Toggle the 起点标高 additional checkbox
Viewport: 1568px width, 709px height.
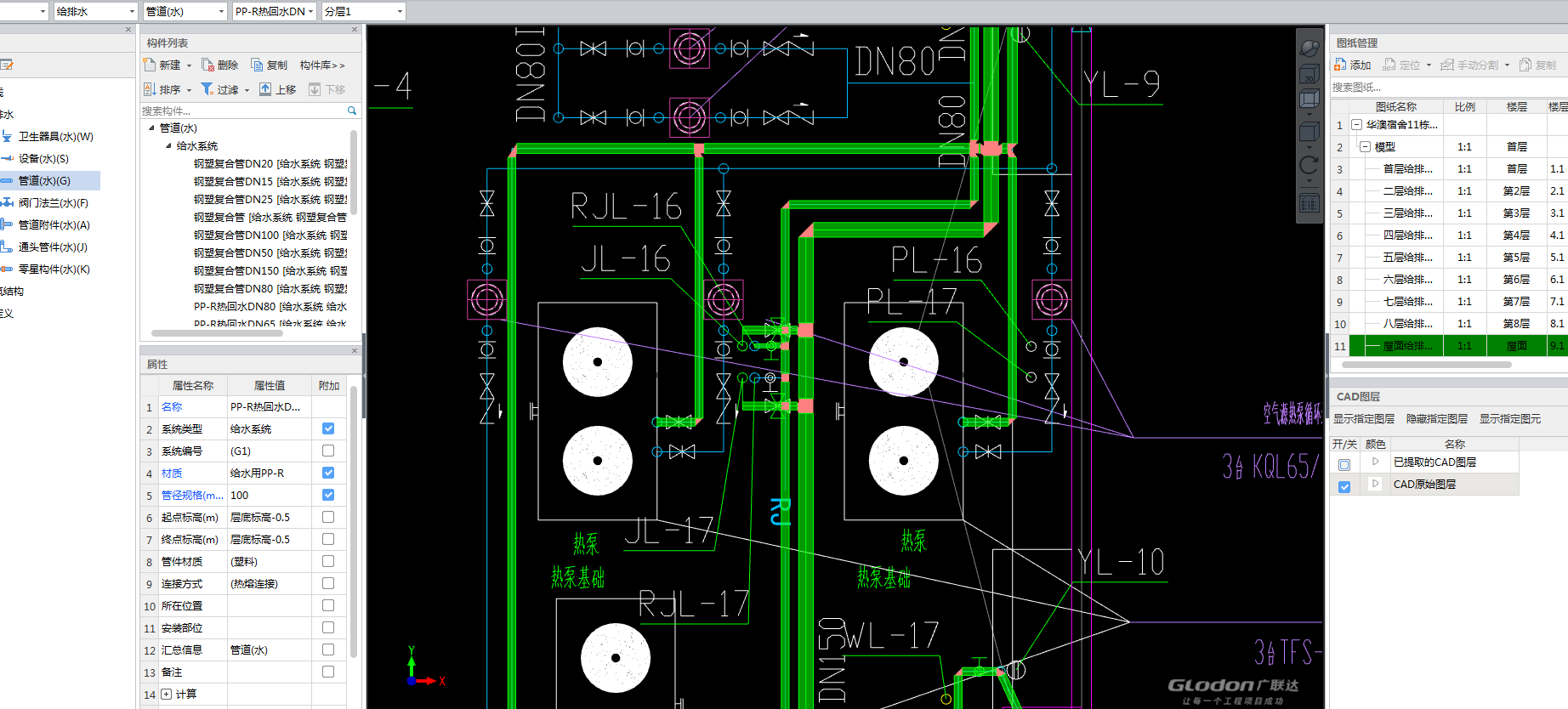[328, 517]
